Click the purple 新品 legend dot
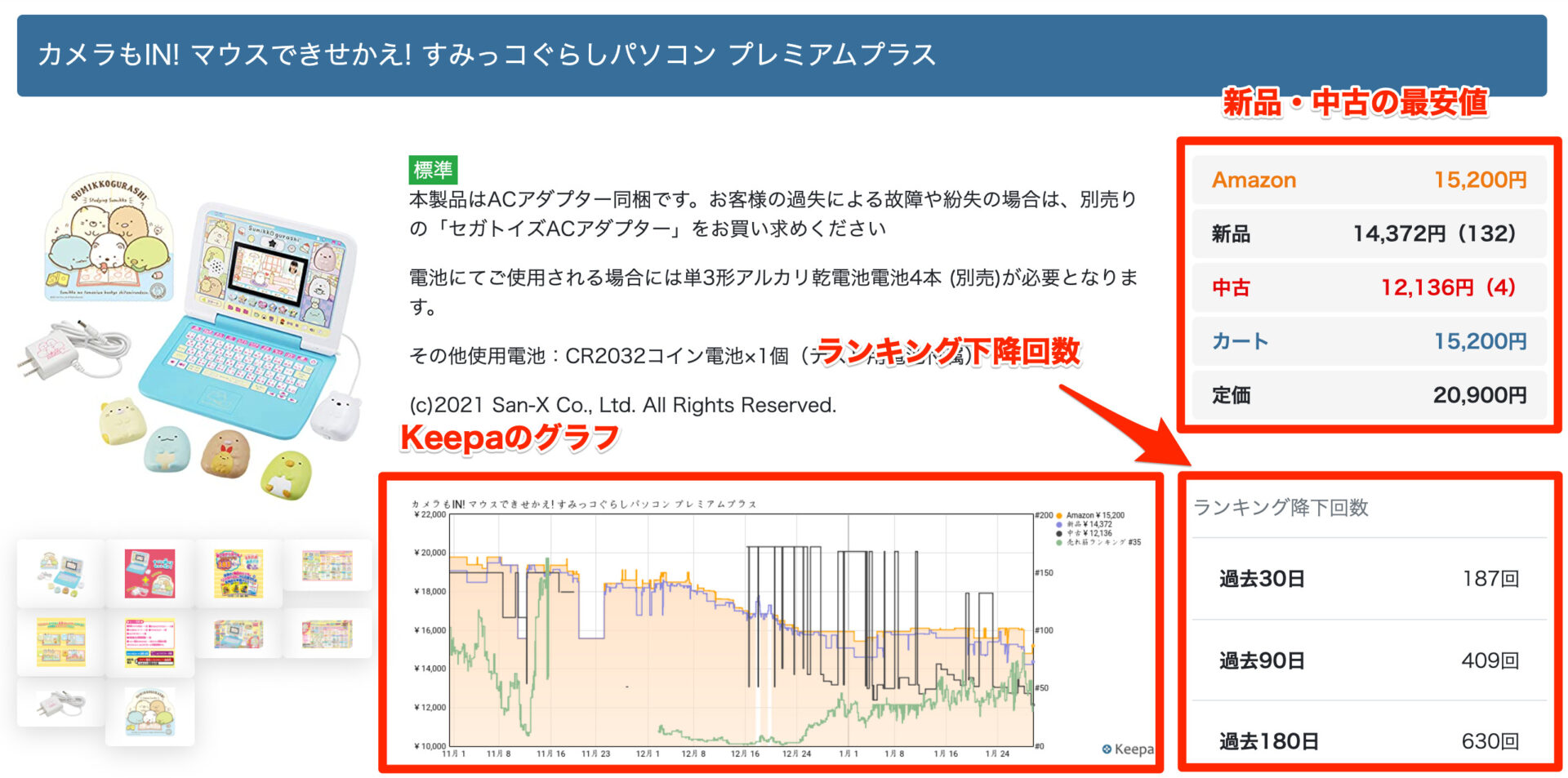Viewport: 1568px width, 778px height. click(1059, 524)
